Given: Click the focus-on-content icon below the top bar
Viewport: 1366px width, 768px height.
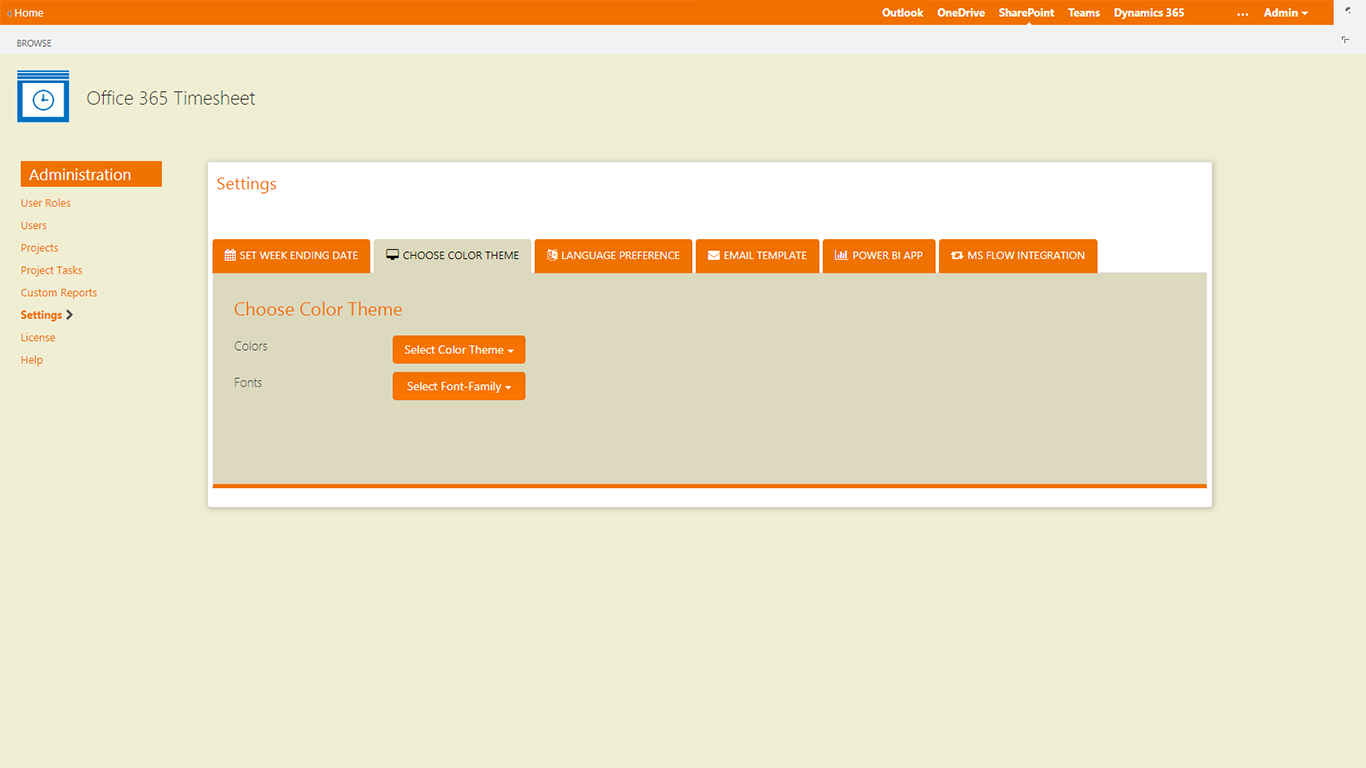Looking at the screenshot, I should 1345,39.
